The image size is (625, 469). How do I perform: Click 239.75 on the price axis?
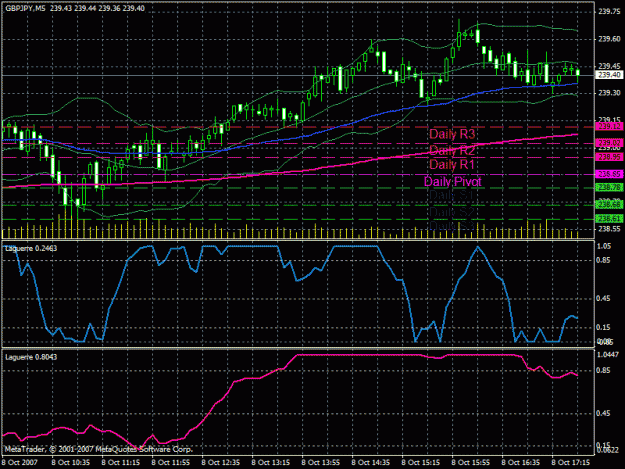(x=609, y=12)
